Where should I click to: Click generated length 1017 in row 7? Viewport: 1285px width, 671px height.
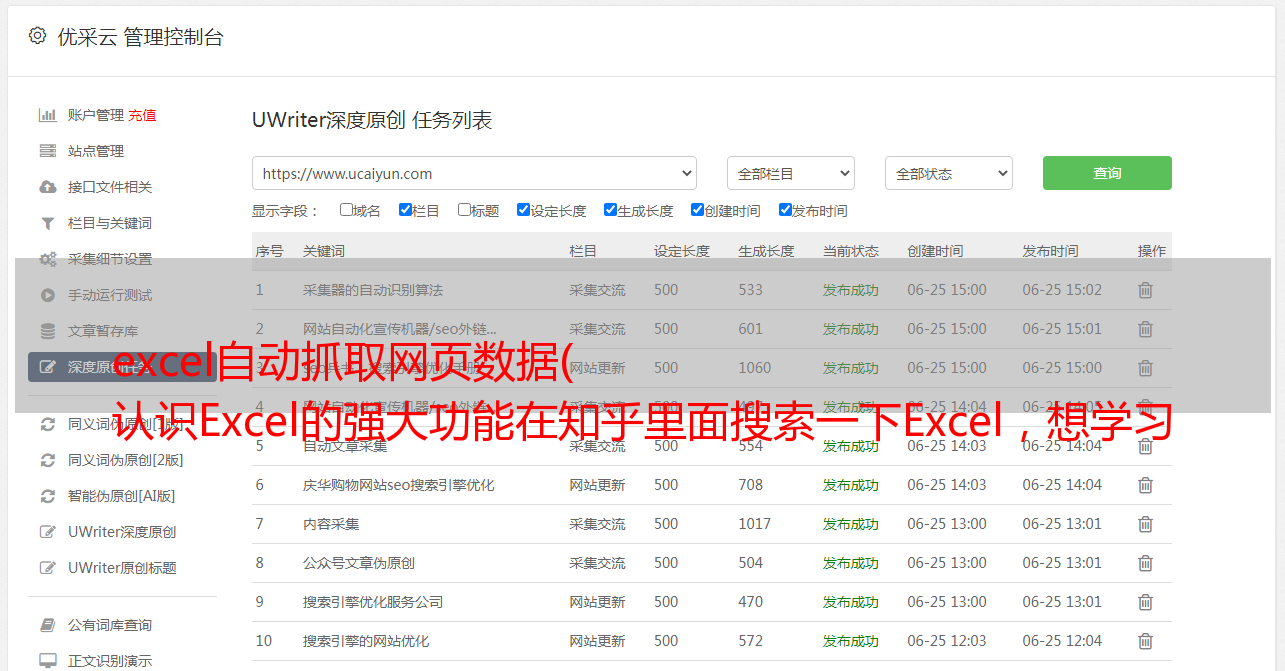[755, 524]
